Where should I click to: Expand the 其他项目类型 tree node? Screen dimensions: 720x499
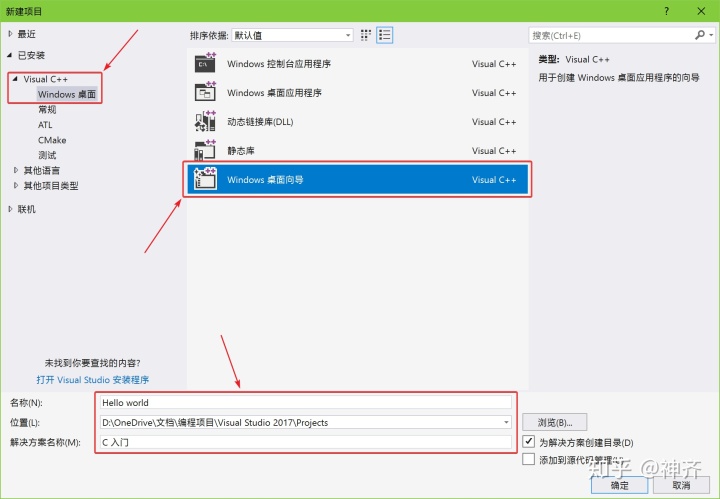pos(16,185)
